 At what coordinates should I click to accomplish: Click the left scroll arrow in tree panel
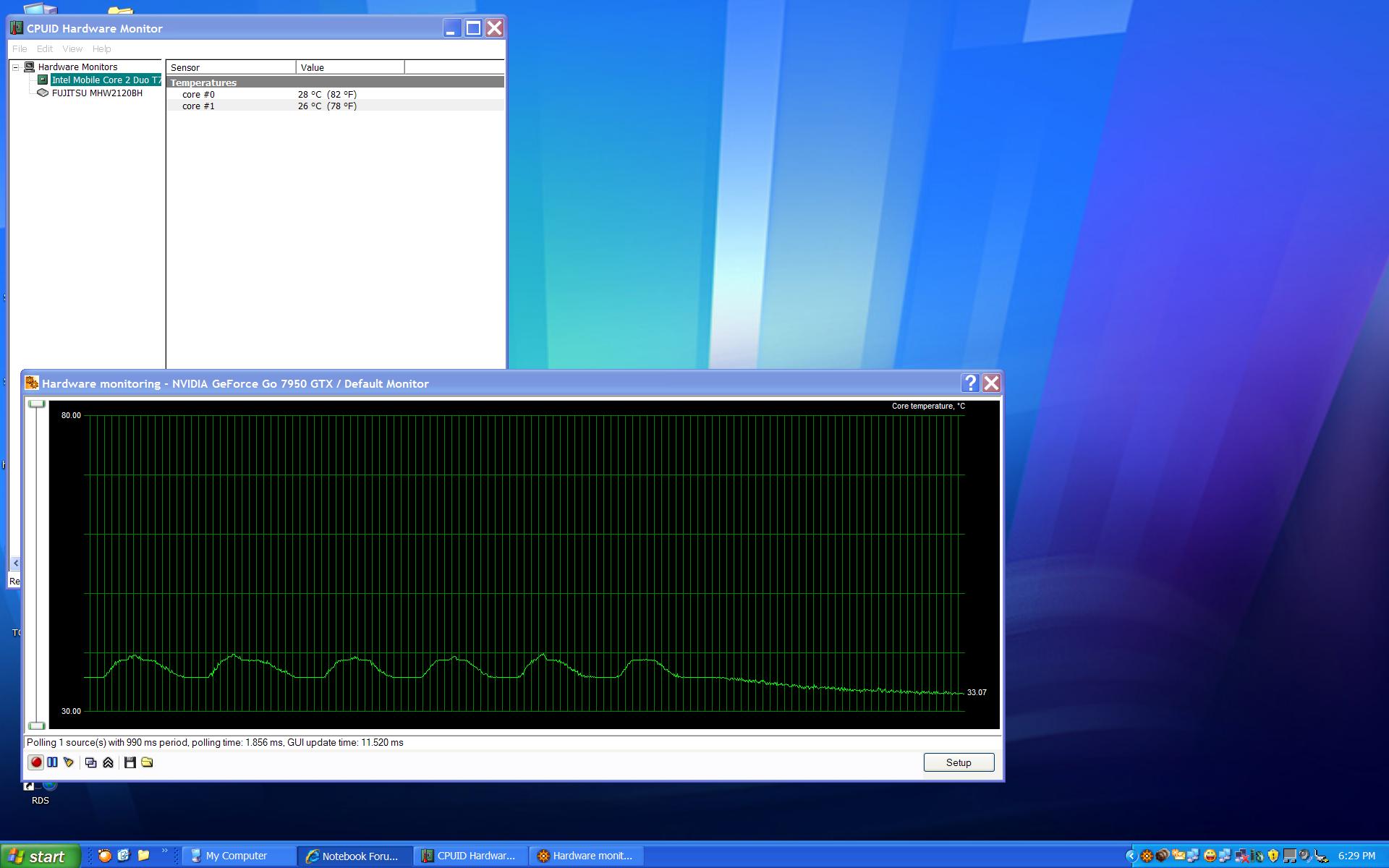click(16, 563)
